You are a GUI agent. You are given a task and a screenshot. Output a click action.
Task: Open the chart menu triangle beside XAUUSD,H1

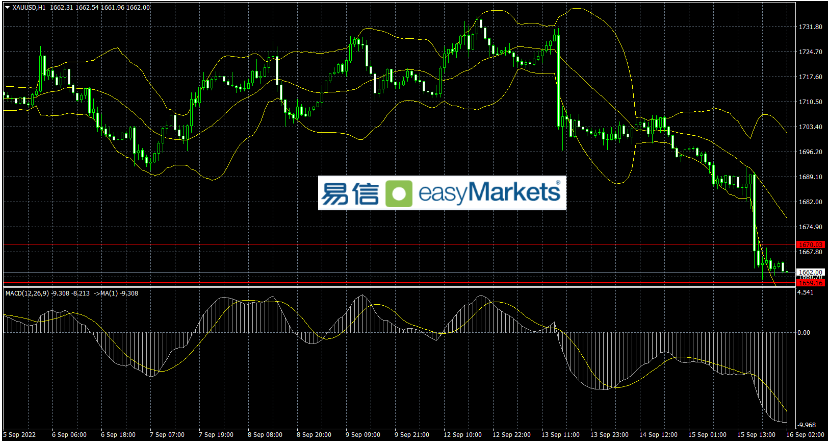tap(7, 7)
